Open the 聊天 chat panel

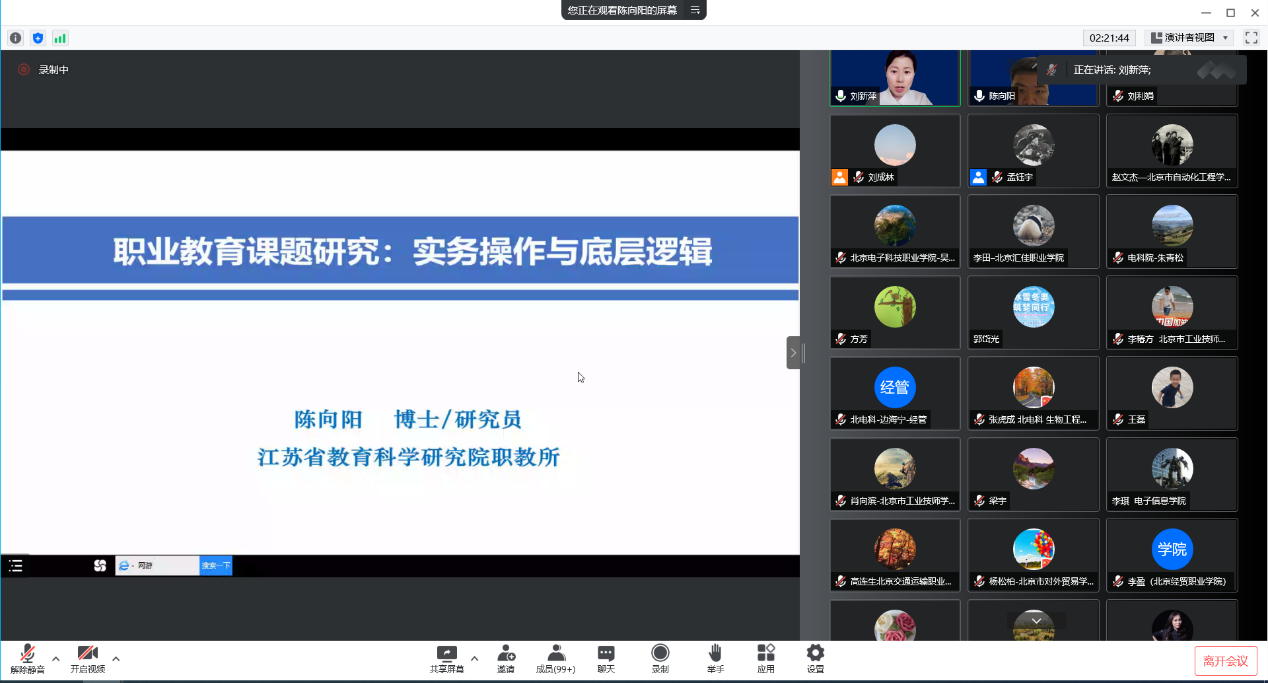click(606, 658)
